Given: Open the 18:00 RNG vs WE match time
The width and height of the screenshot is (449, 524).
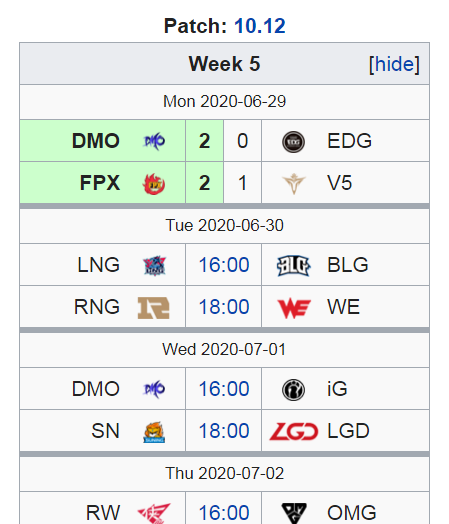Looking at the screenshot, I should click(x=224, y=307).
